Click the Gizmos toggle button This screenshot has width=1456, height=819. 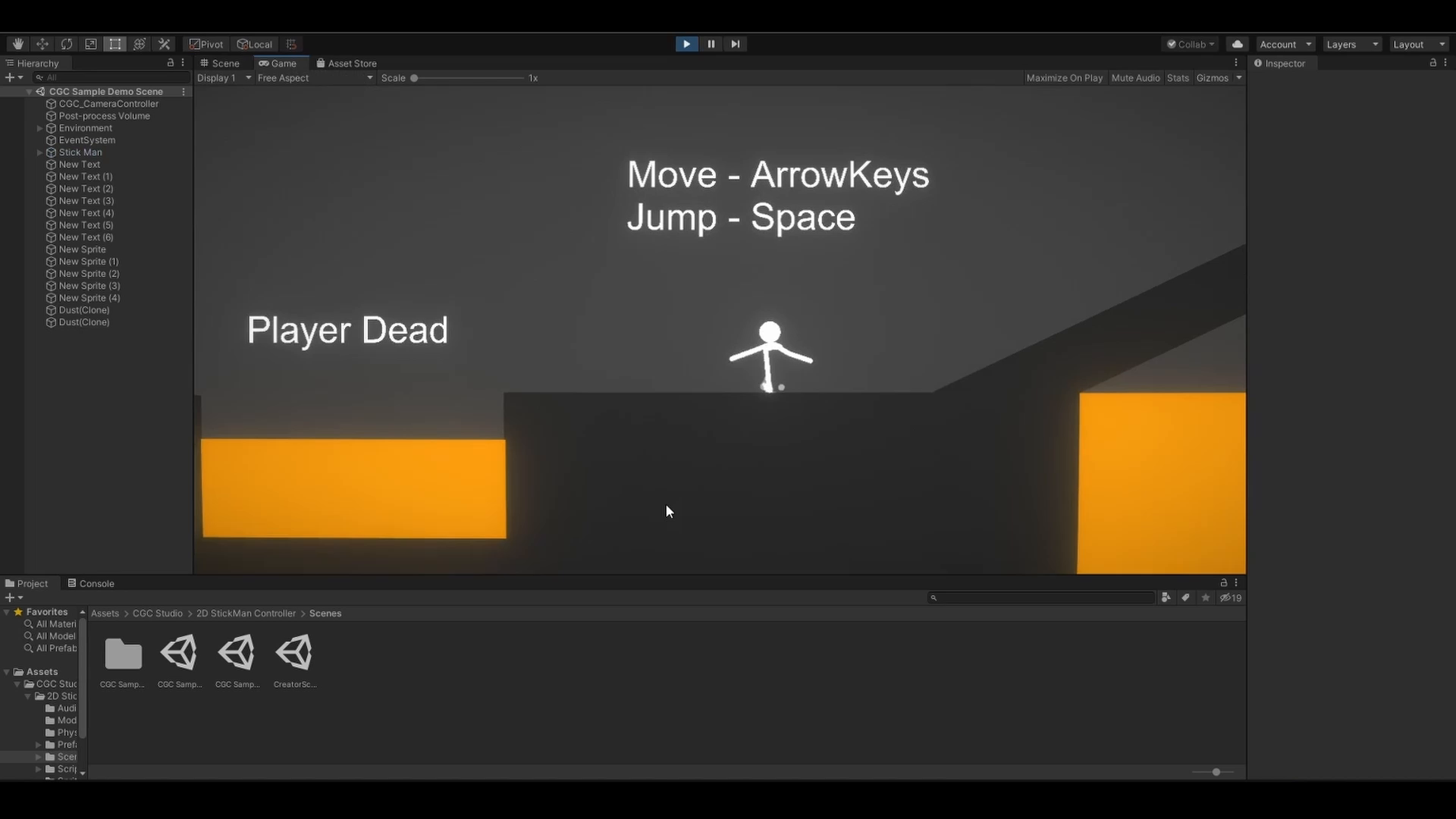[x=1212, y=77]
